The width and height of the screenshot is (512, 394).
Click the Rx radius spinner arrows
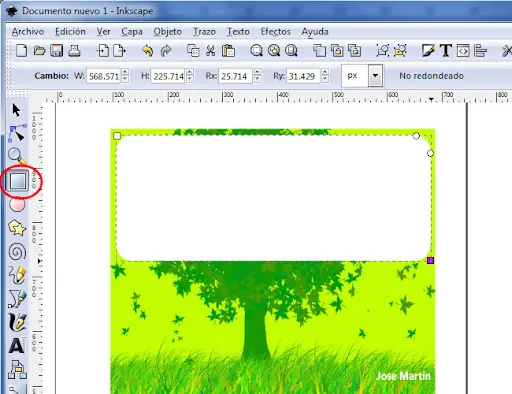pos(257,76)
